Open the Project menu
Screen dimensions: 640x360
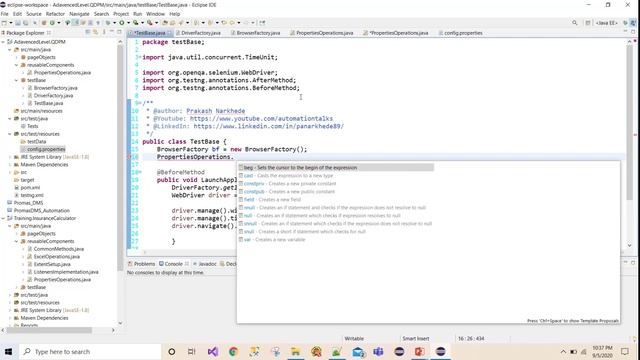coord(121,14)
